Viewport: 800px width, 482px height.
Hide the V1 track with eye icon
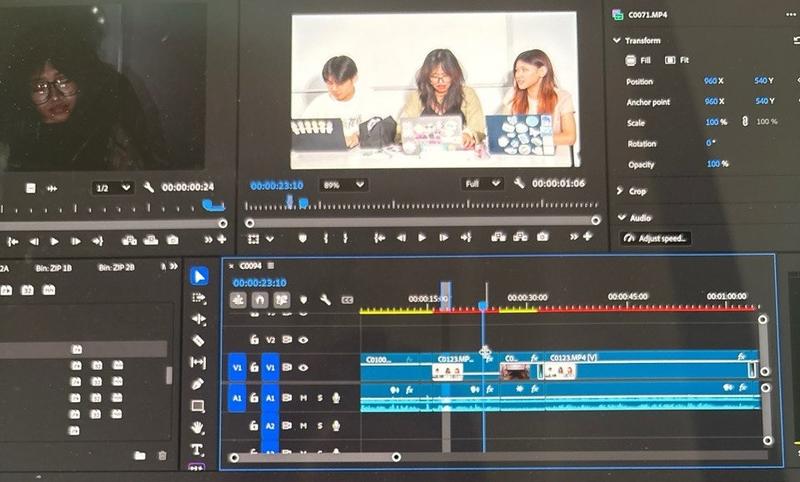(303, 368)
